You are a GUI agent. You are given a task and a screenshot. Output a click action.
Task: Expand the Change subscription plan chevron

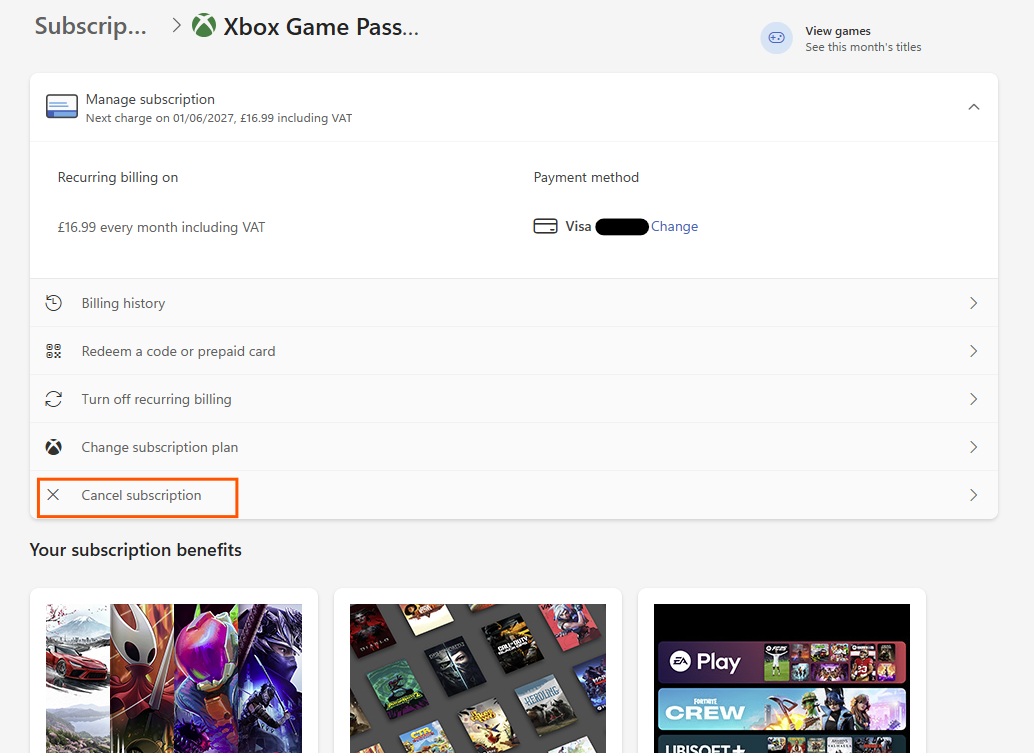973,448
